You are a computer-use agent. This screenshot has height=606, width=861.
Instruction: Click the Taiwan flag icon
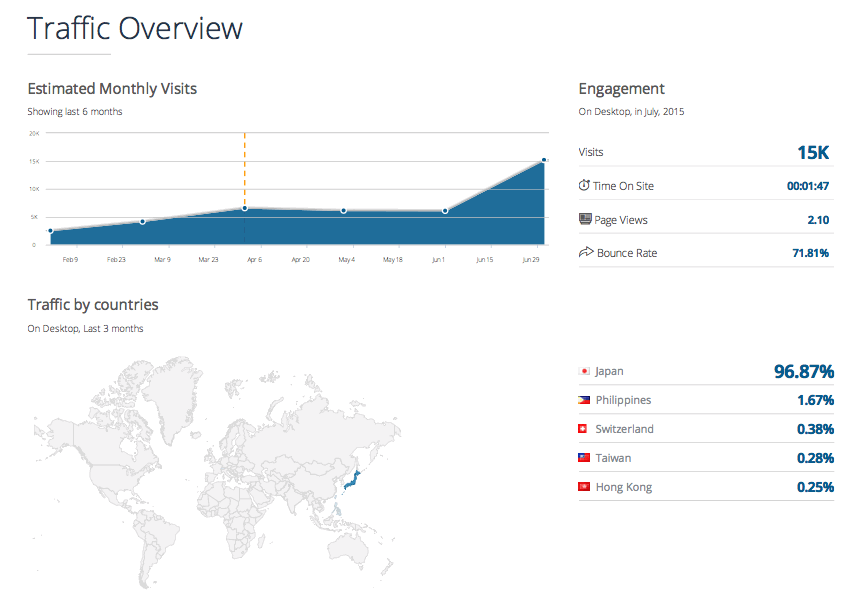tap(584, 458)
